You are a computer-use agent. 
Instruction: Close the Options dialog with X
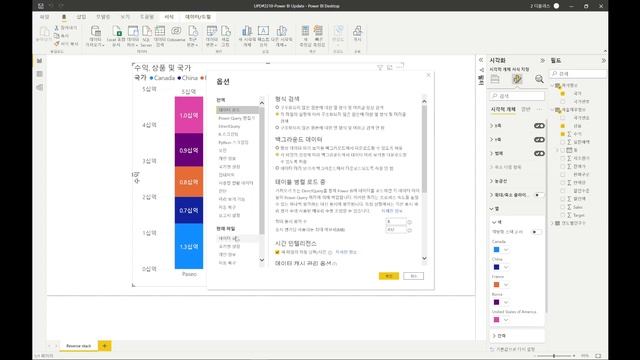point(429,75)
